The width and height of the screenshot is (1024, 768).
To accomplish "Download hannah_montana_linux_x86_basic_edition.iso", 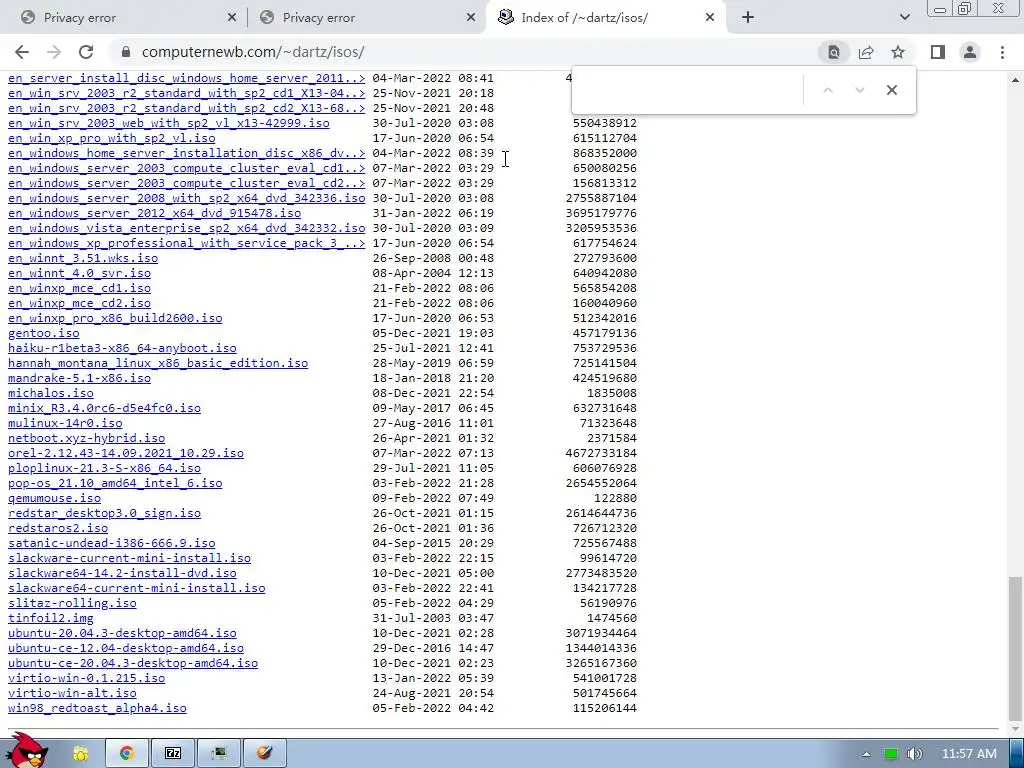I will click(158, 363).
